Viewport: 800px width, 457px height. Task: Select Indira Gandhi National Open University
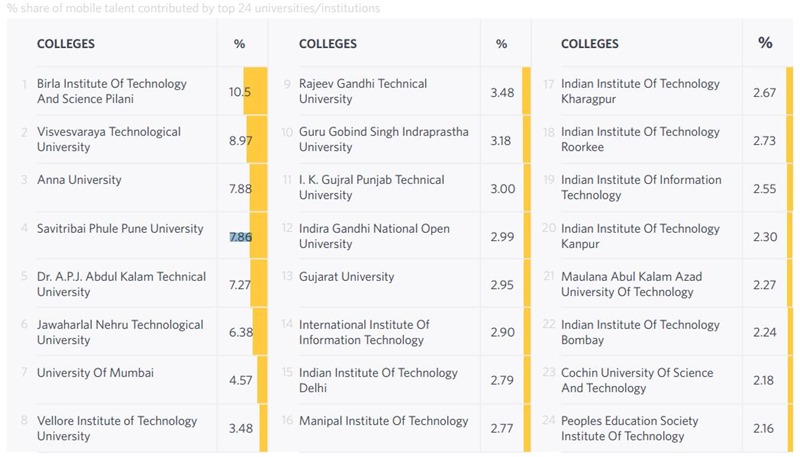(x=374, y=236)
